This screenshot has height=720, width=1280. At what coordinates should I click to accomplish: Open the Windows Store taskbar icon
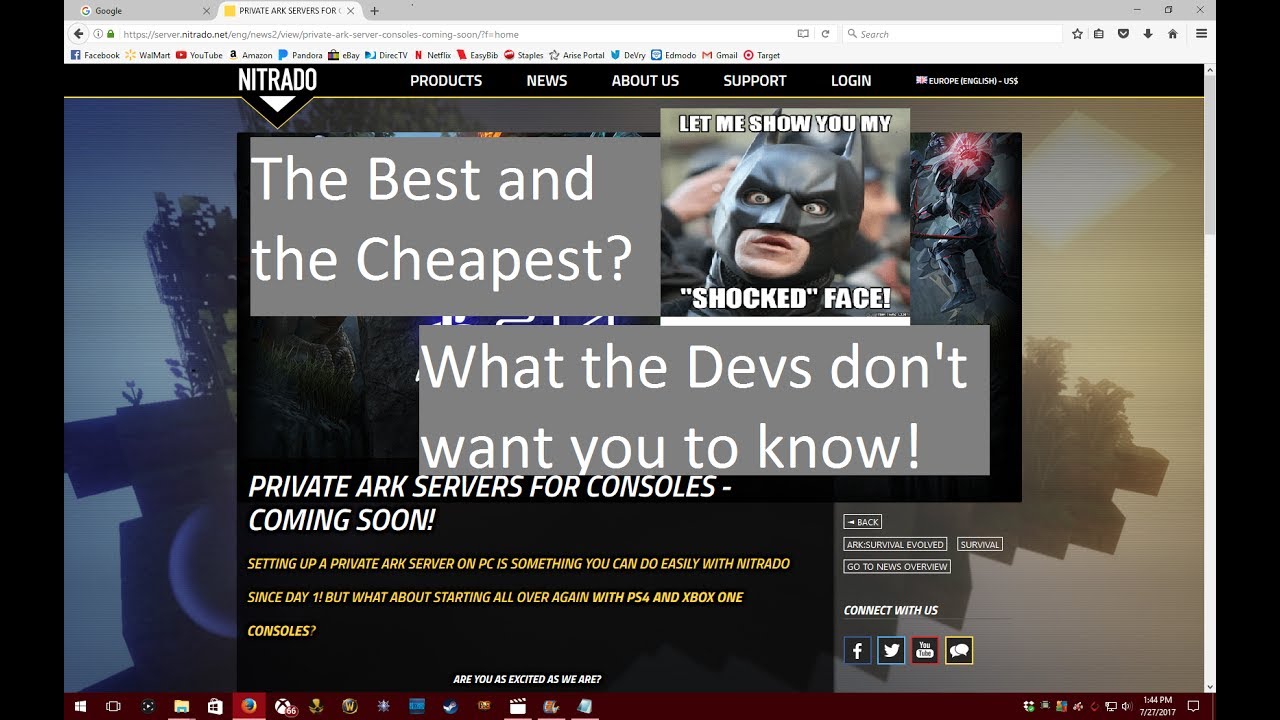(215, 706)
